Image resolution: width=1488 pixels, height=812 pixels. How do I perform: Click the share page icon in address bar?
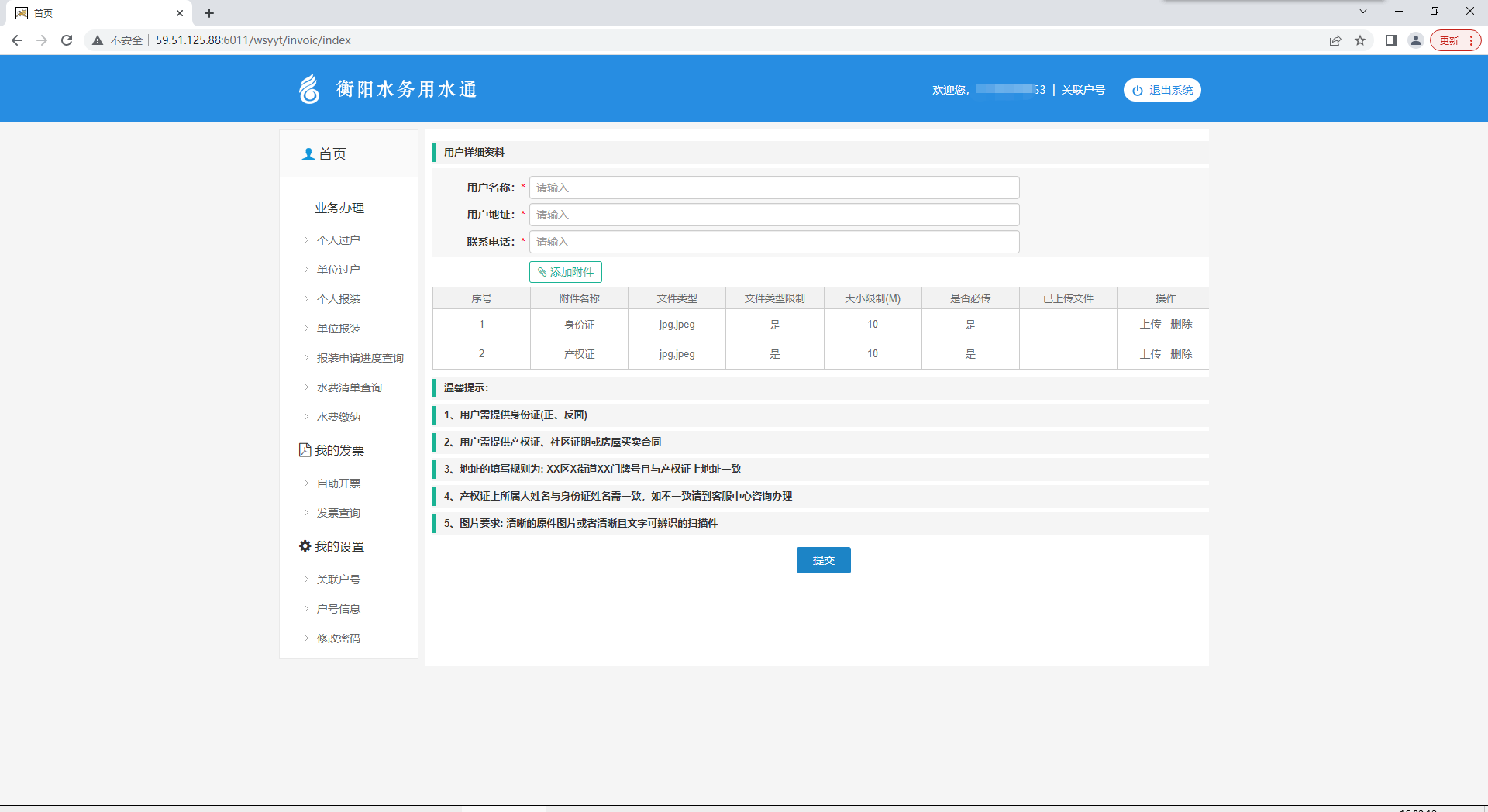pos(1335,40)
